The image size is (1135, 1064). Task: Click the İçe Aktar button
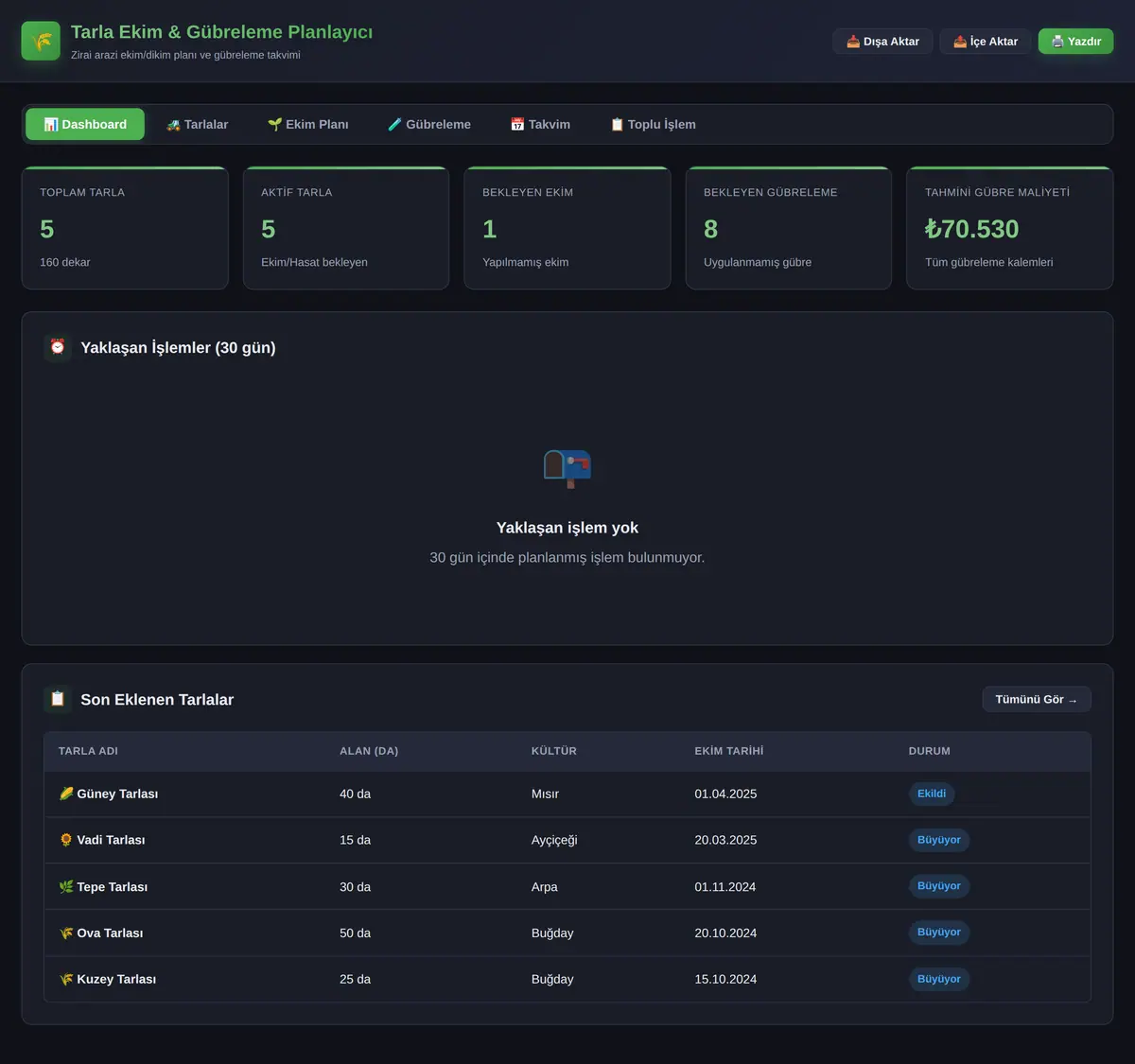click(x=986, y=42)
